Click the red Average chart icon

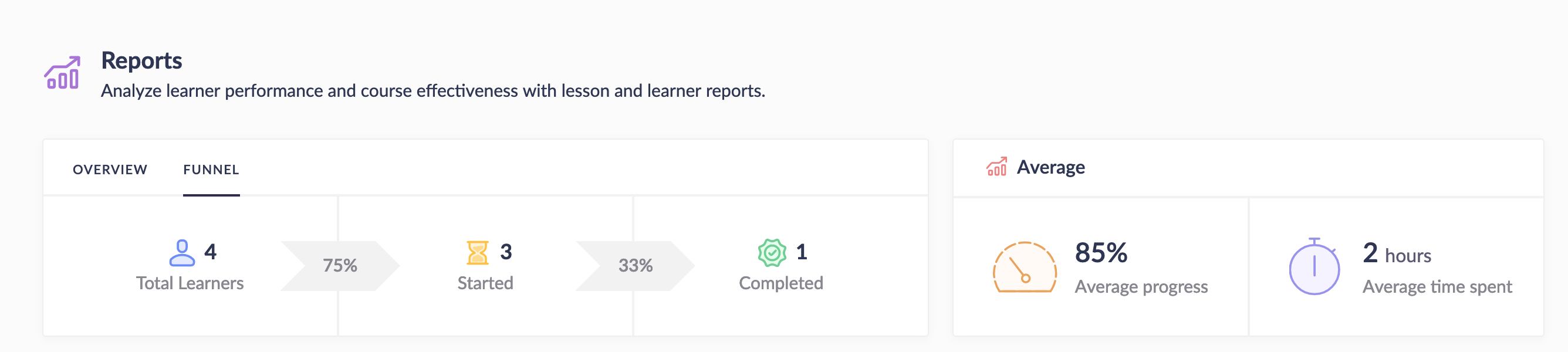coord(996,167)
